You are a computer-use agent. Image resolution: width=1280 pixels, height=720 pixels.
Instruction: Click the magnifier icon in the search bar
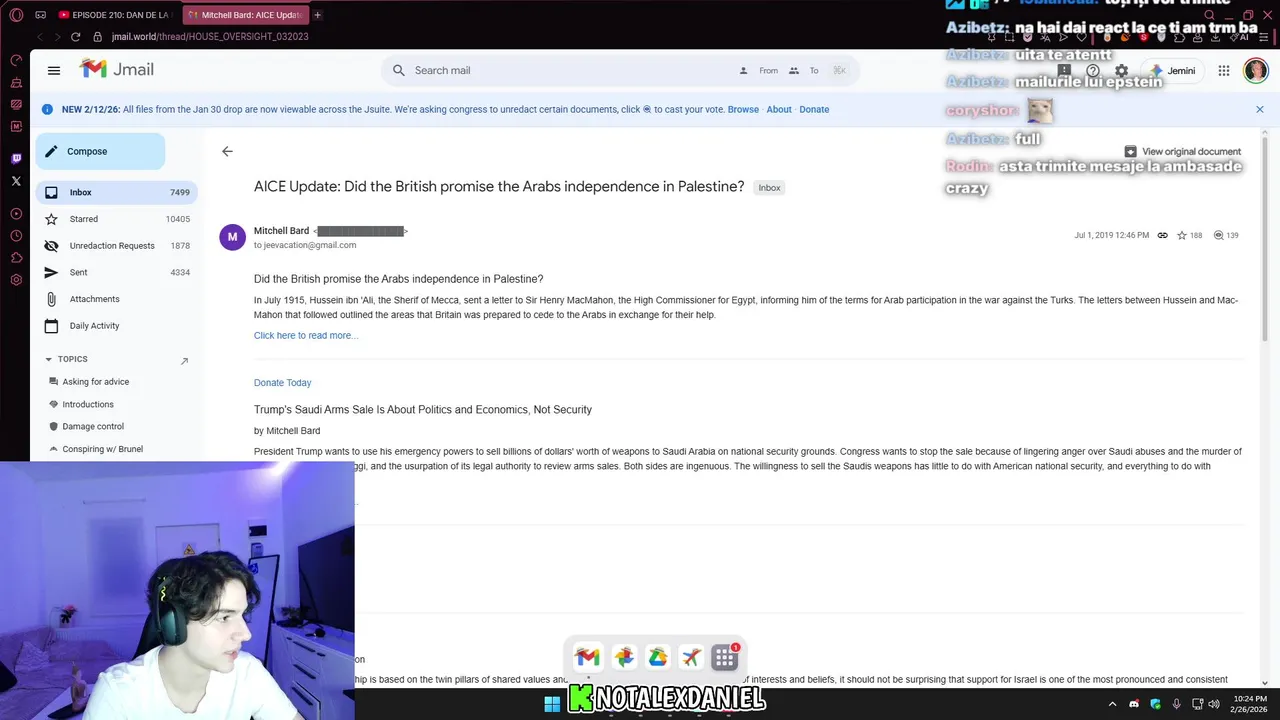tap(398, 70)
